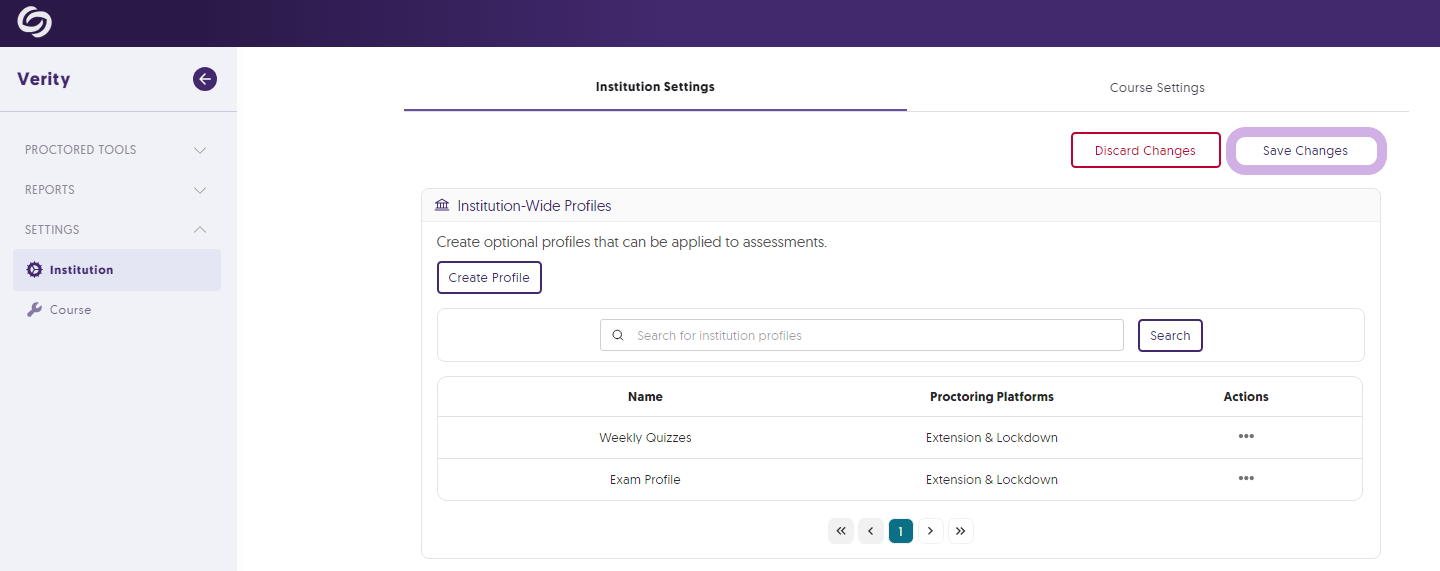Go to the next page of profiles
Screen dimensions: 1440x571
[x=931, y=531]
